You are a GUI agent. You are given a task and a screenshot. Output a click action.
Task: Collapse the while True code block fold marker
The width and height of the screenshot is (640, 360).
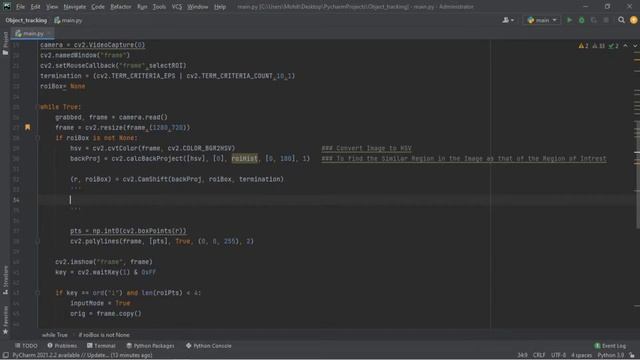37,107
